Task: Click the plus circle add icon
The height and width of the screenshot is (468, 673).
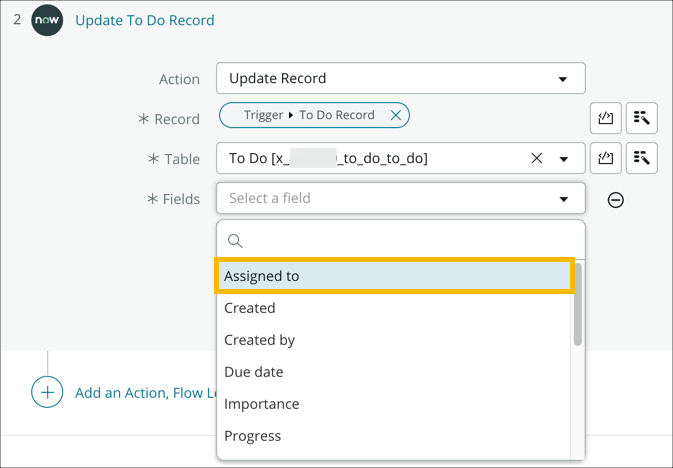Action: pyautogui.click(x=47, y=393)
